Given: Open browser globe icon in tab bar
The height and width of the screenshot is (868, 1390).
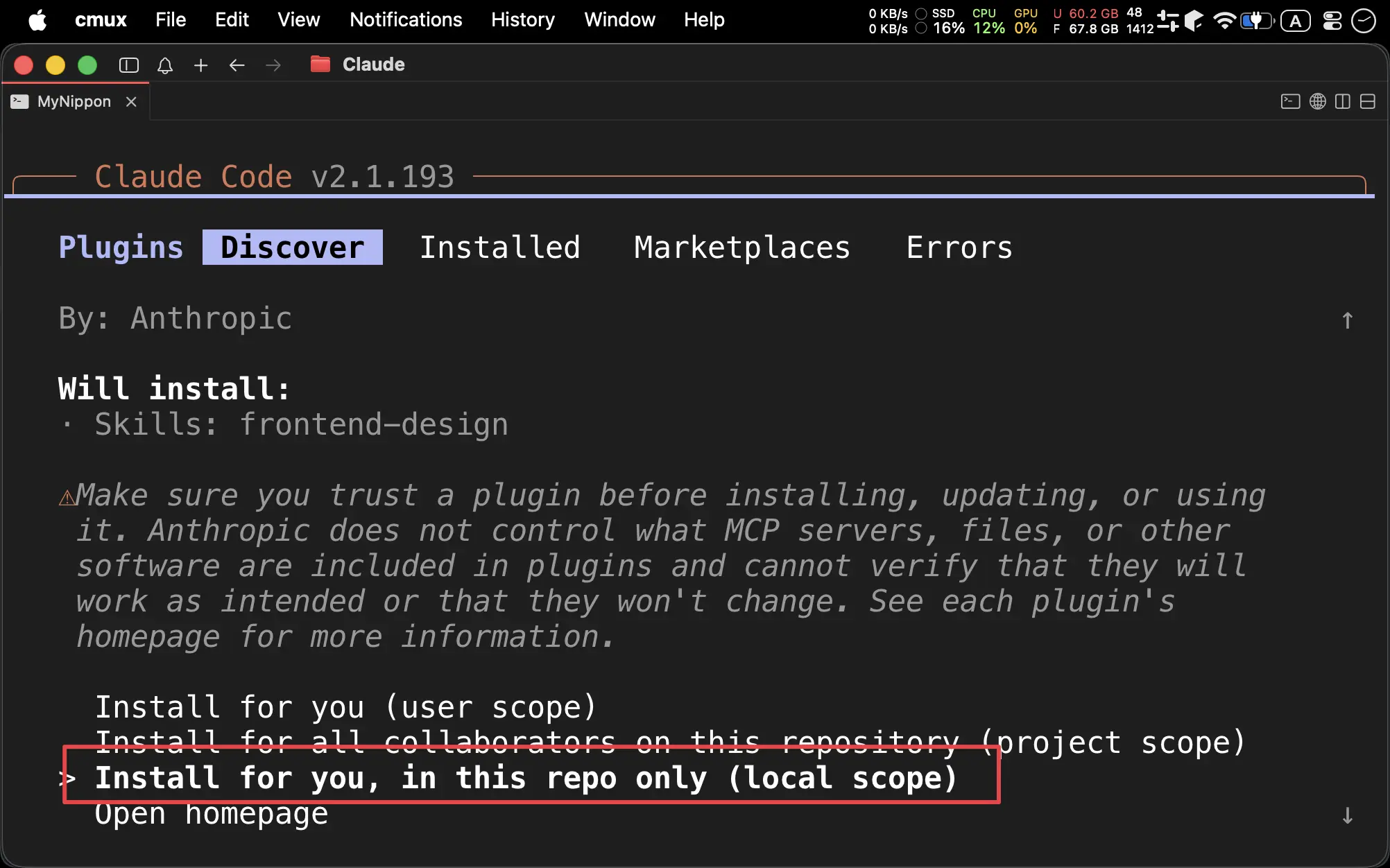Looking at the screenshot, I should pos(1318,102).
